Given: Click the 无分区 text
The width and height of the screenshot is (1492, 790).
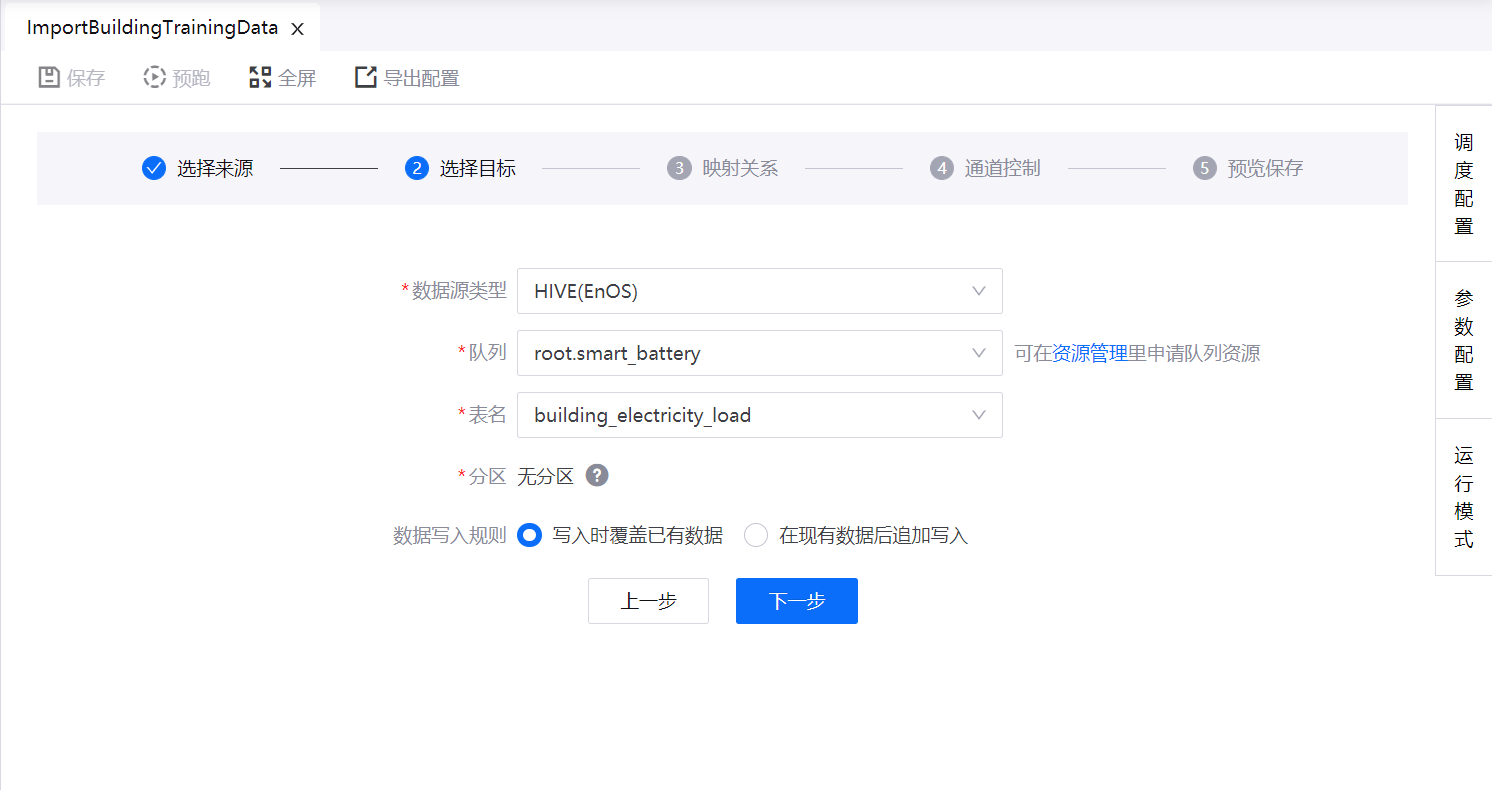Looking at the screenshot, I should click(545, 476).
